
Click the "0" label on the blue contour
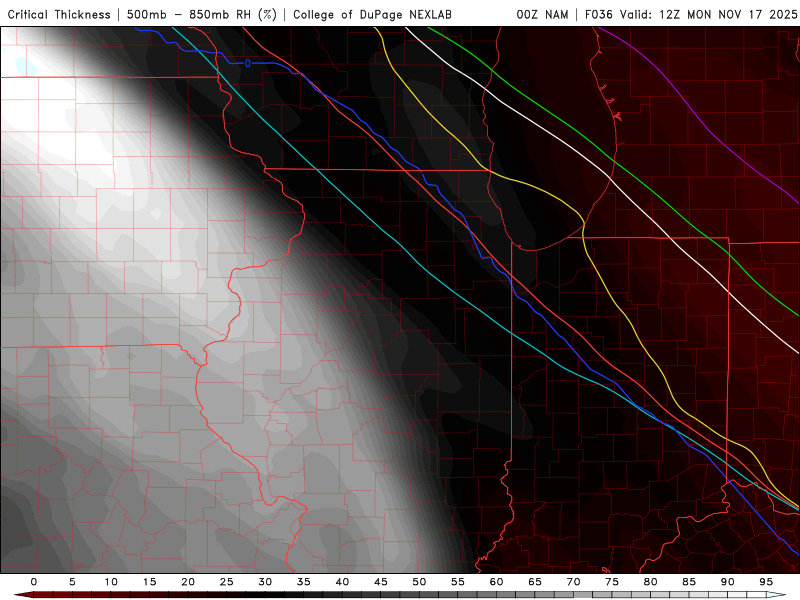(247, 63)
